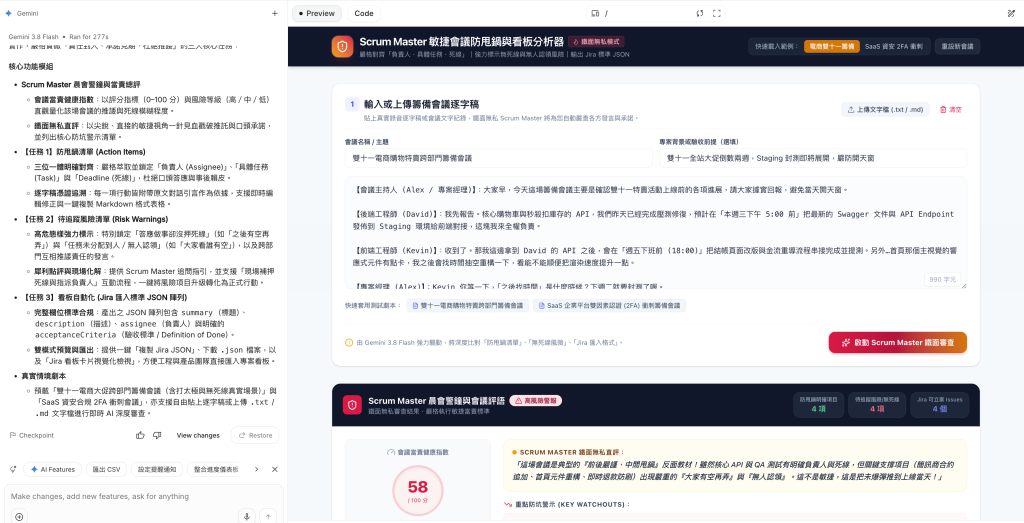Click the Checkpoint flag icon
Viewport: 1024px width, 523px height.
pyautogui.click(x=12, y=435)
